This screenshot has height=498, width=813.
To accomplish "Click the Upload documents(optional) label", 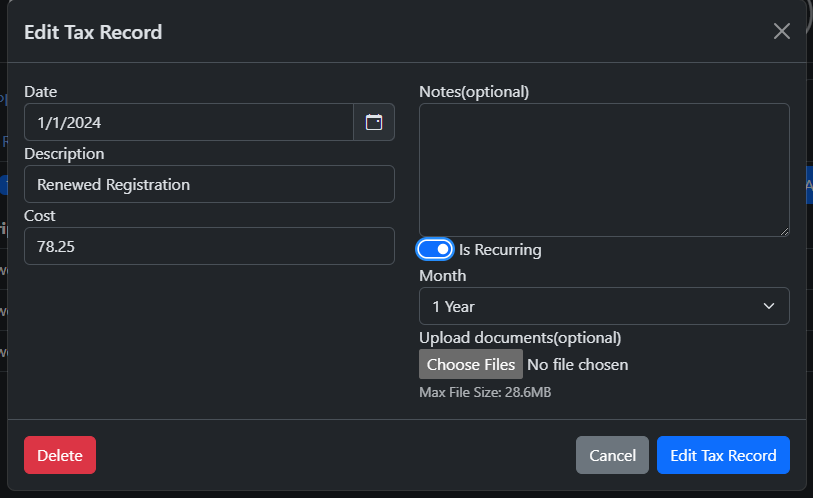I will pyautogui.click(x=520, y=337).
